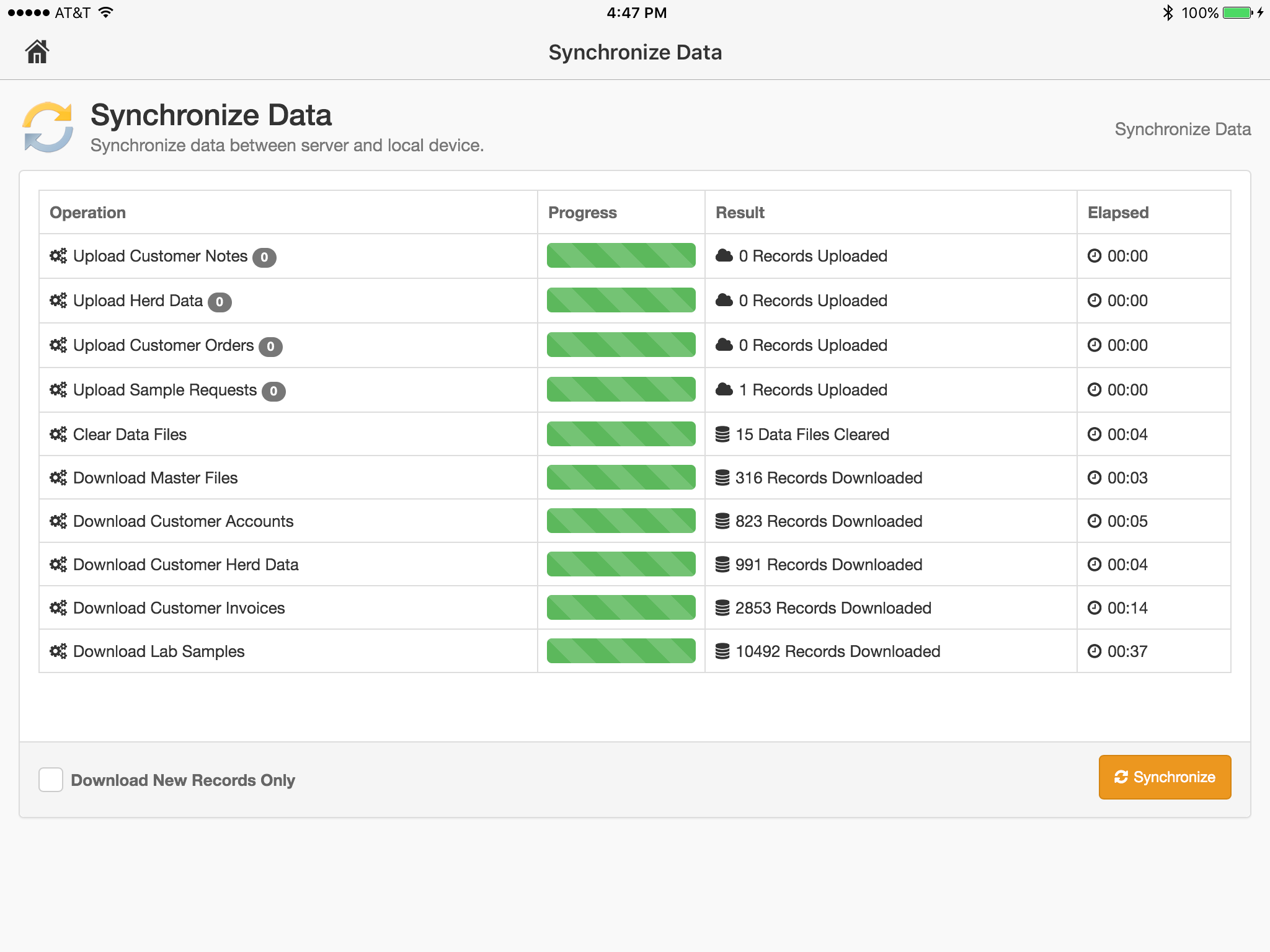Viewport: 1270px width, 952px height.
Task: Tap the Download New Records Only label
Action: tap(183, 780)
